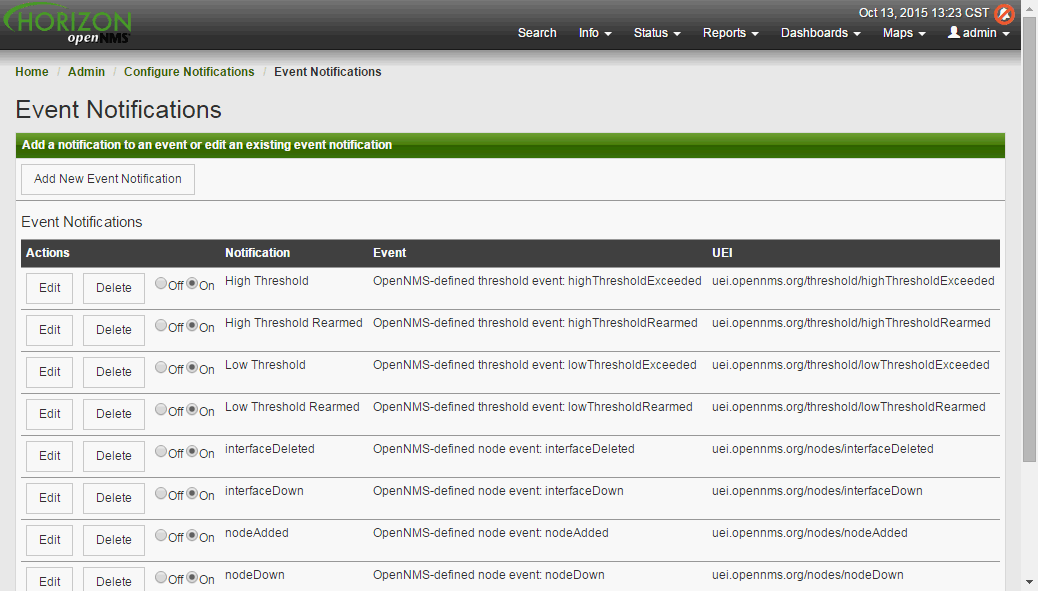Image resolution: width=1038 pixels, height=591 pixels.
Task: Select the On radio for interfaceDown
Action: pos(192,494)
